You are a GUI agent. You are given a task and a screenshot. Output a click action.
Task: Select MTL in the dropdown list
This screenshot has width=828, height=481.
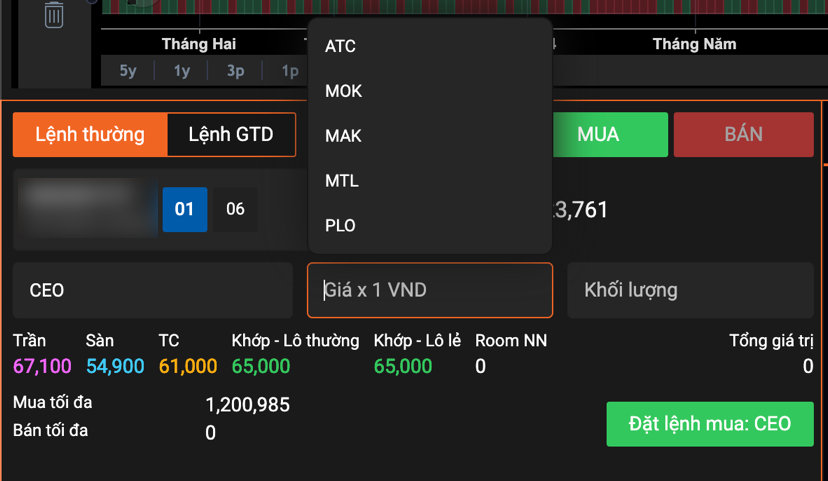[x=341, y=181]
